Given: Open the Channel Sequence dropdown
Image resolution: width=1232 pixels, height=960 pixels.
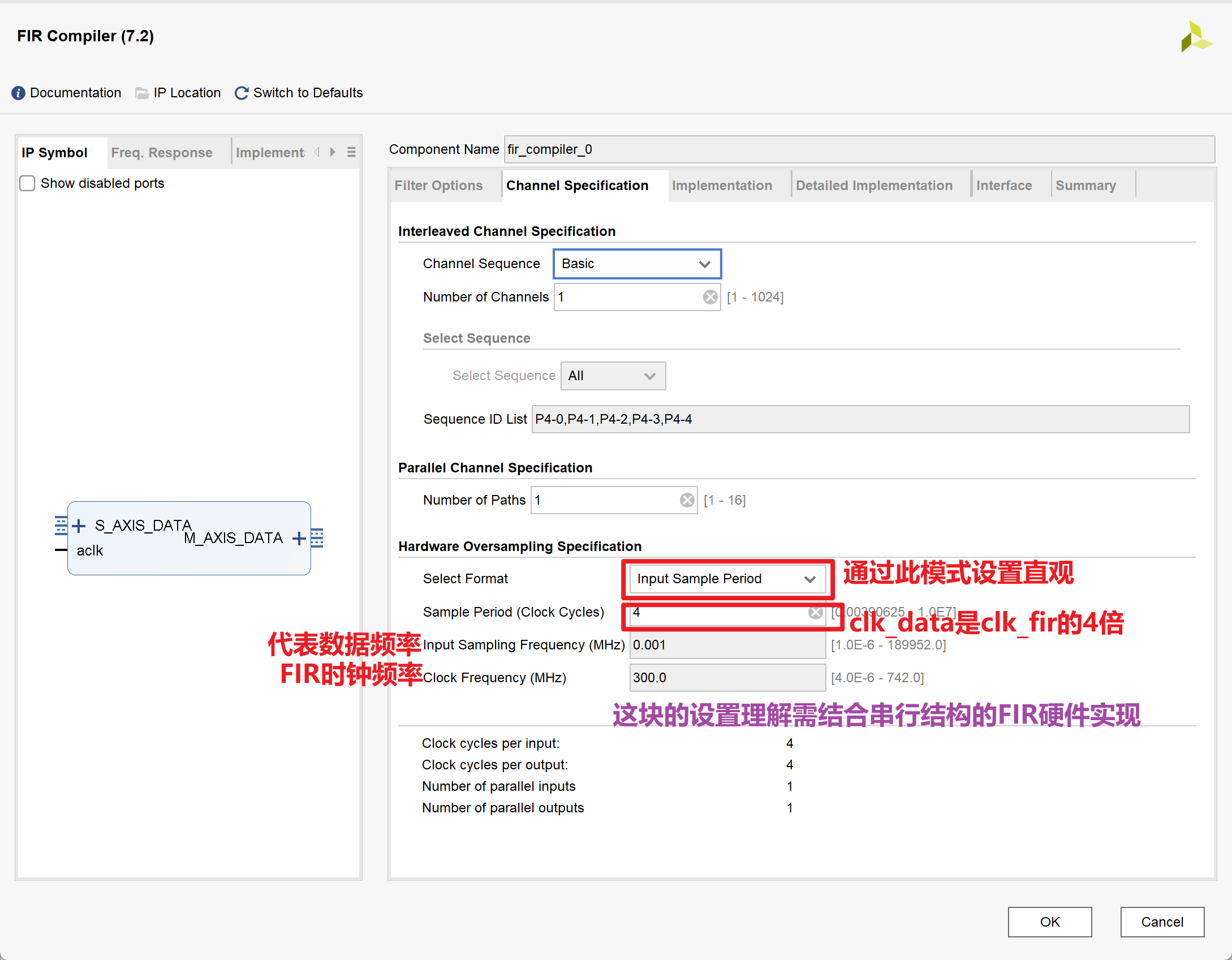Looking at the screenshot, I should 637,264.
